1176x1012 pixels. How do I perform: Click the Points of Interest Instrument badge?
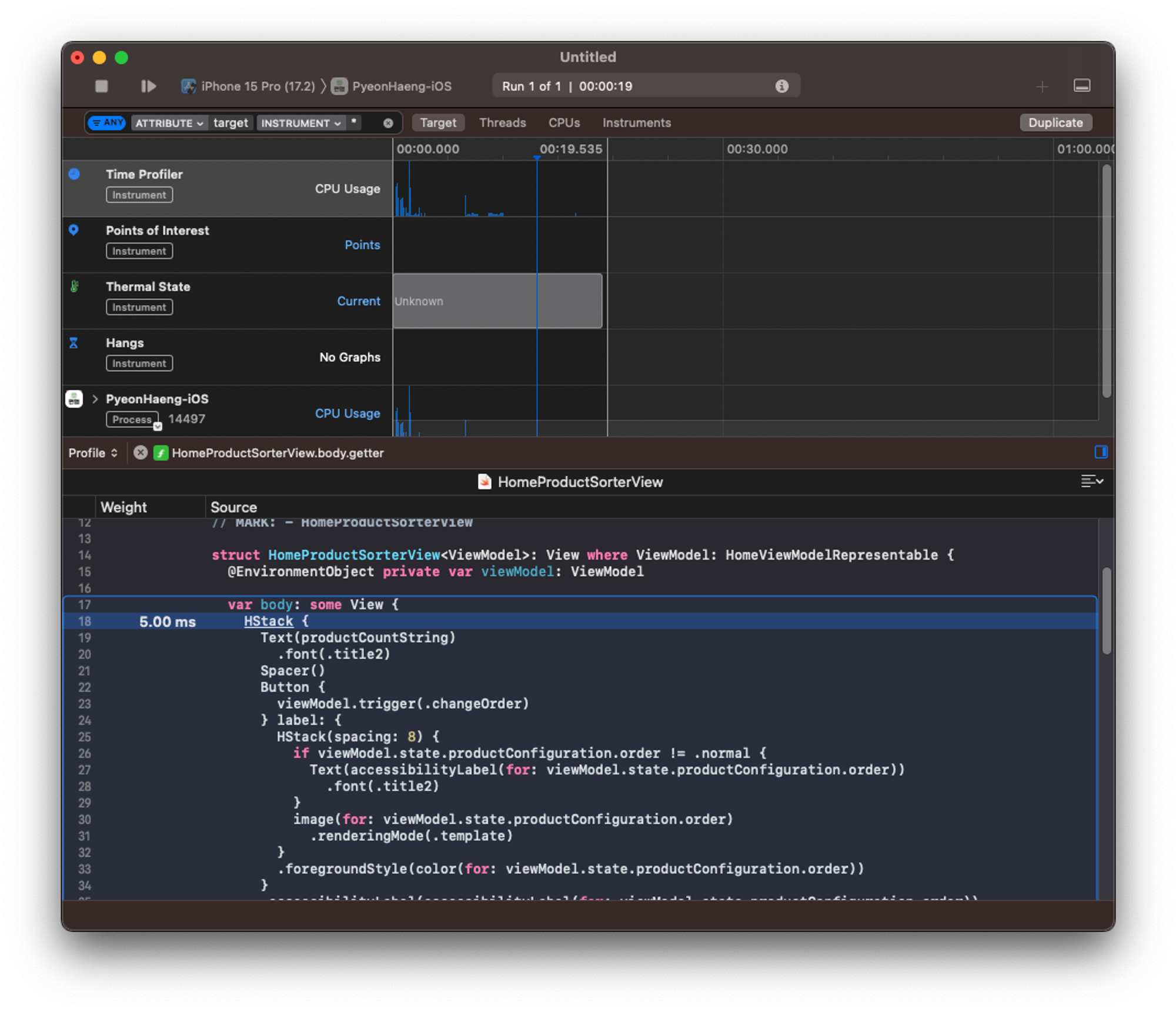coord(139,251)
